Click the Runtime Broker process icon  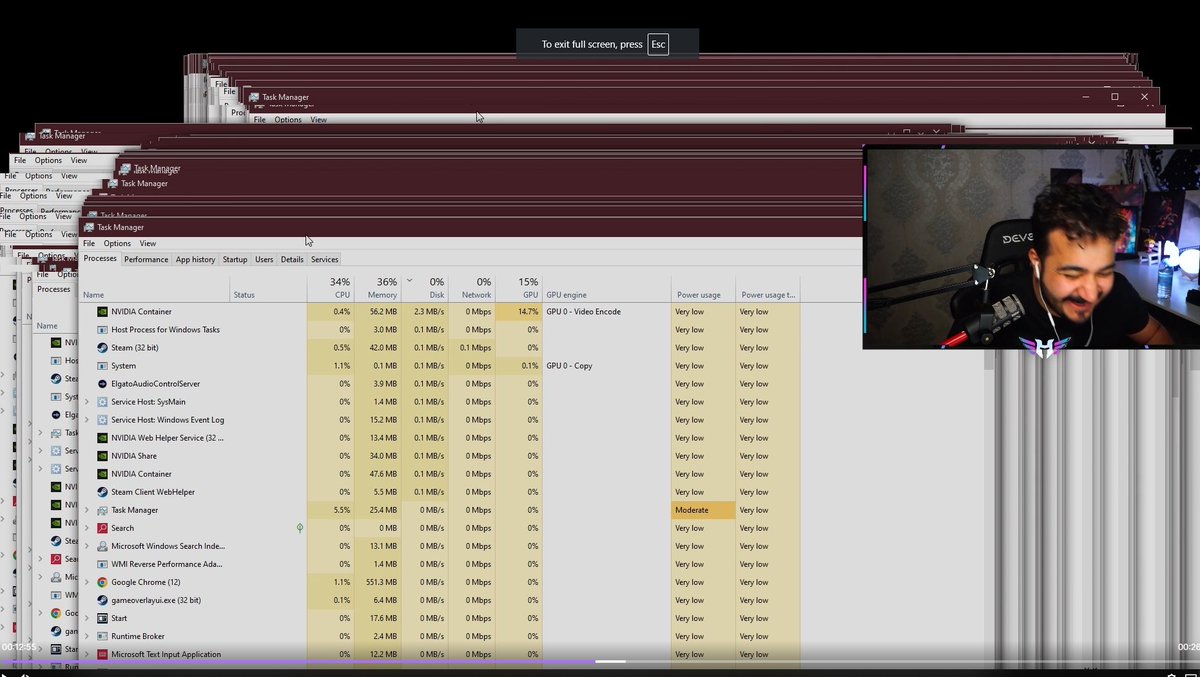pyautogui.click(x=102, y=636)
